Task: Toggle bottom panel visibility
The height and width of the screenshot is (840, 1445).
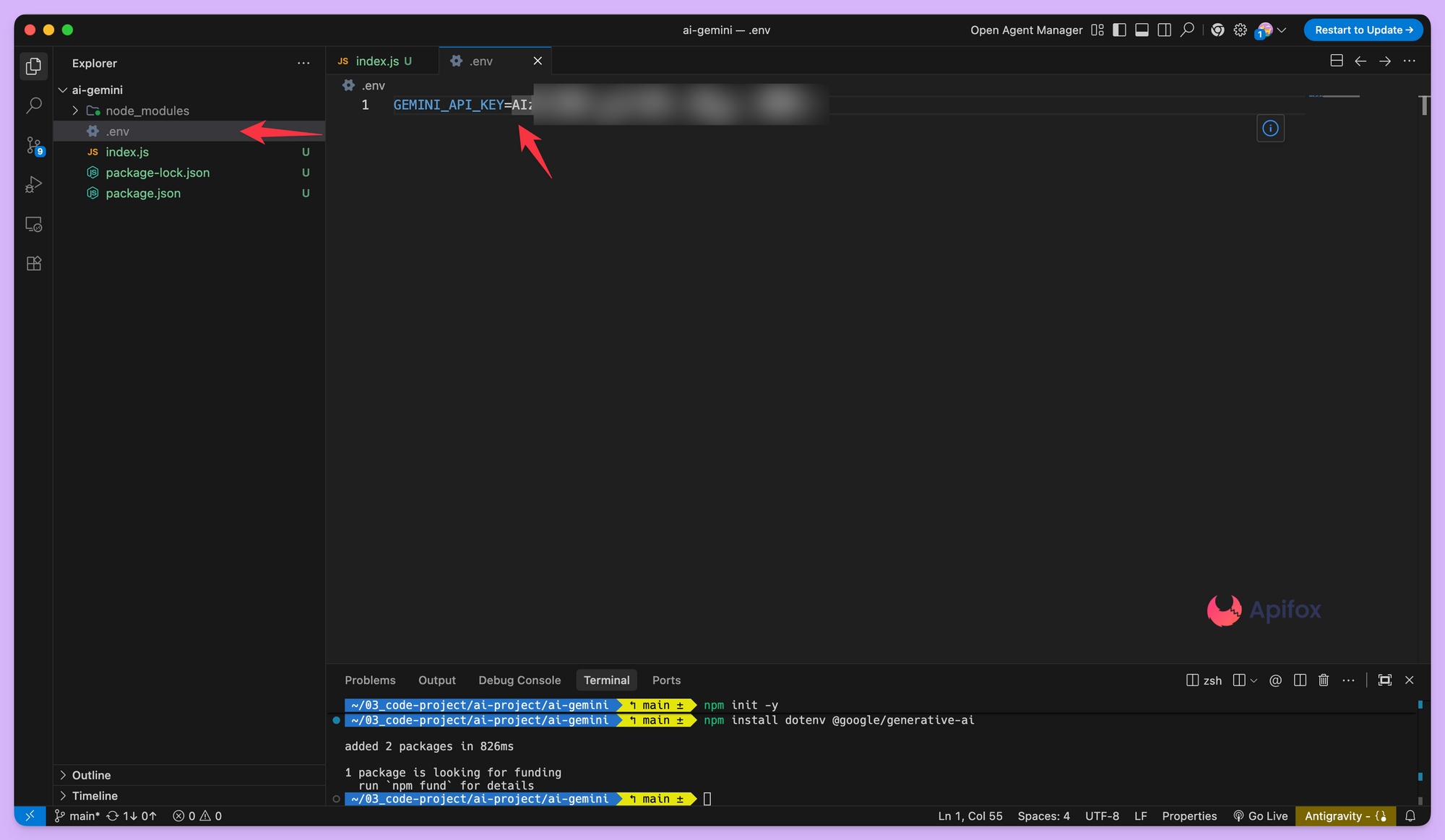Action: click(1142, 30)
